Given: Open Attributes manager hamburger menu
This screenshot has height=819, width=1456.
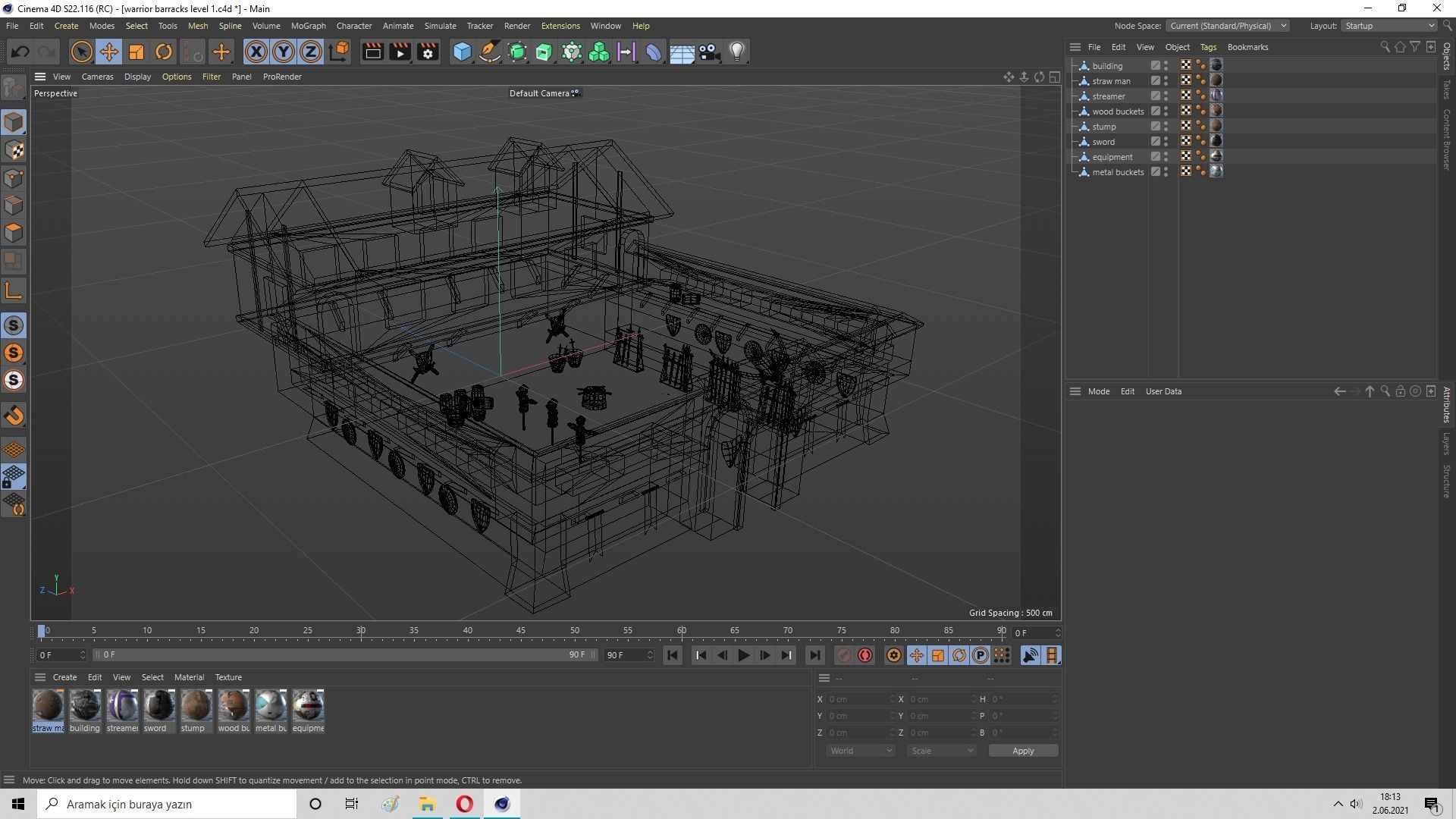Looking at the screenshot, I should click(1075, 391).
